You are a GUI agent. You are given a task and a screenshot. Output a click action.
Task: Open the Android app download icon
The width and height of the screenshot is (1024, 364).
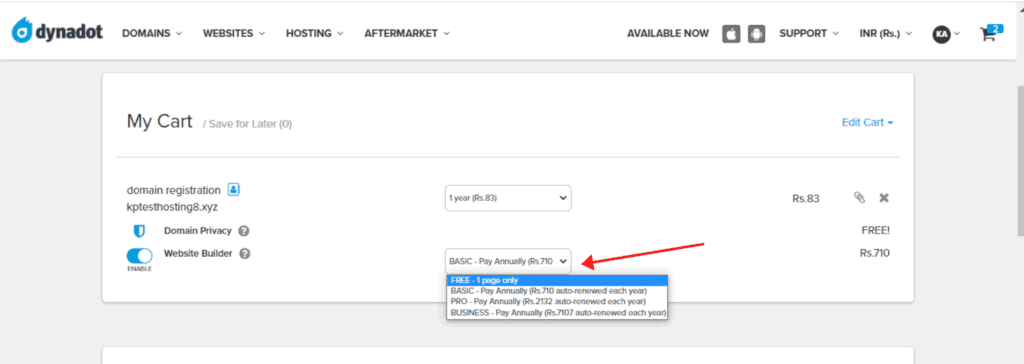pos(756,34)
